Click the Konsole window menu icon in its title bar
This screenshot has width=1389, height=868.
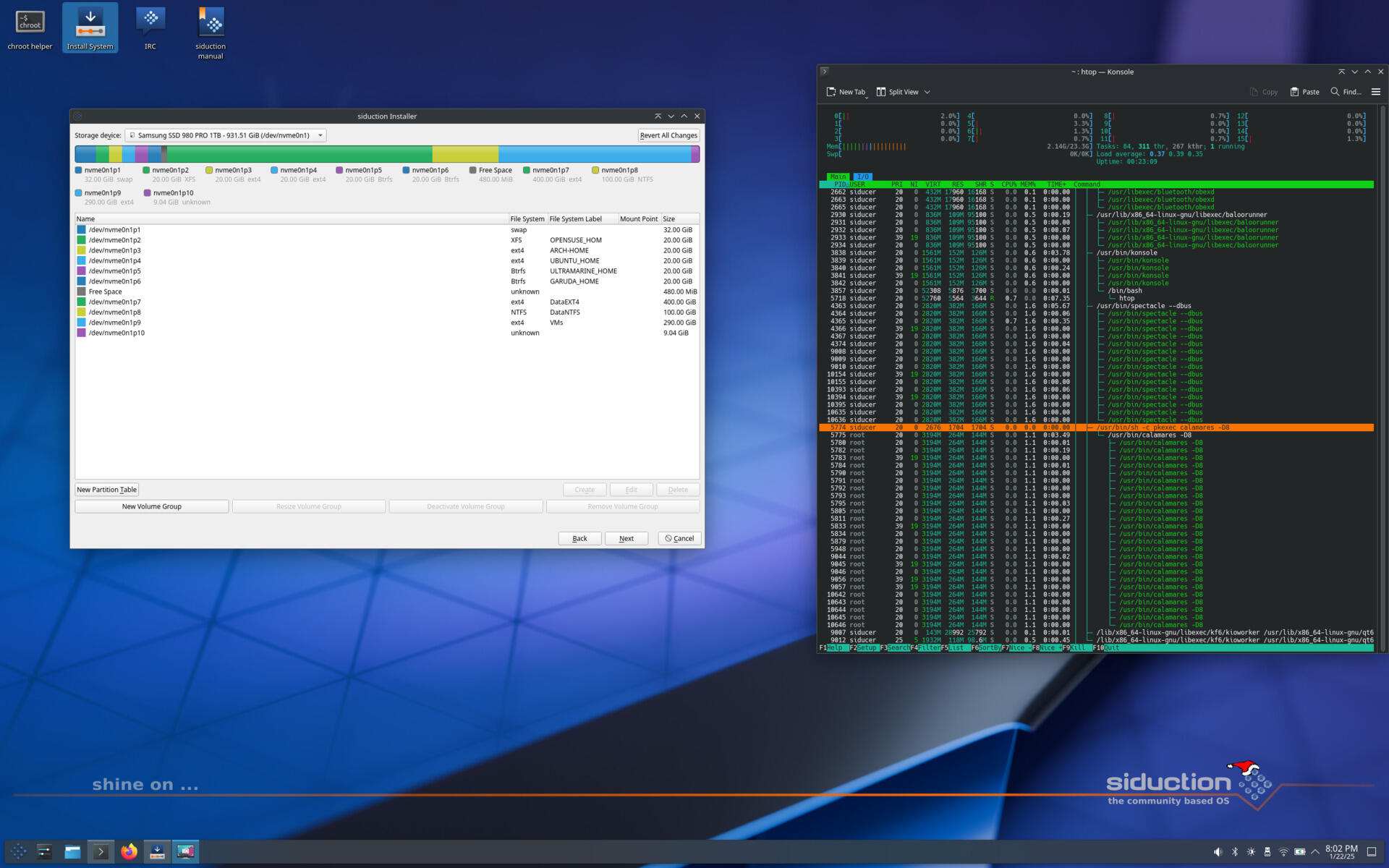tap(824, 72)
